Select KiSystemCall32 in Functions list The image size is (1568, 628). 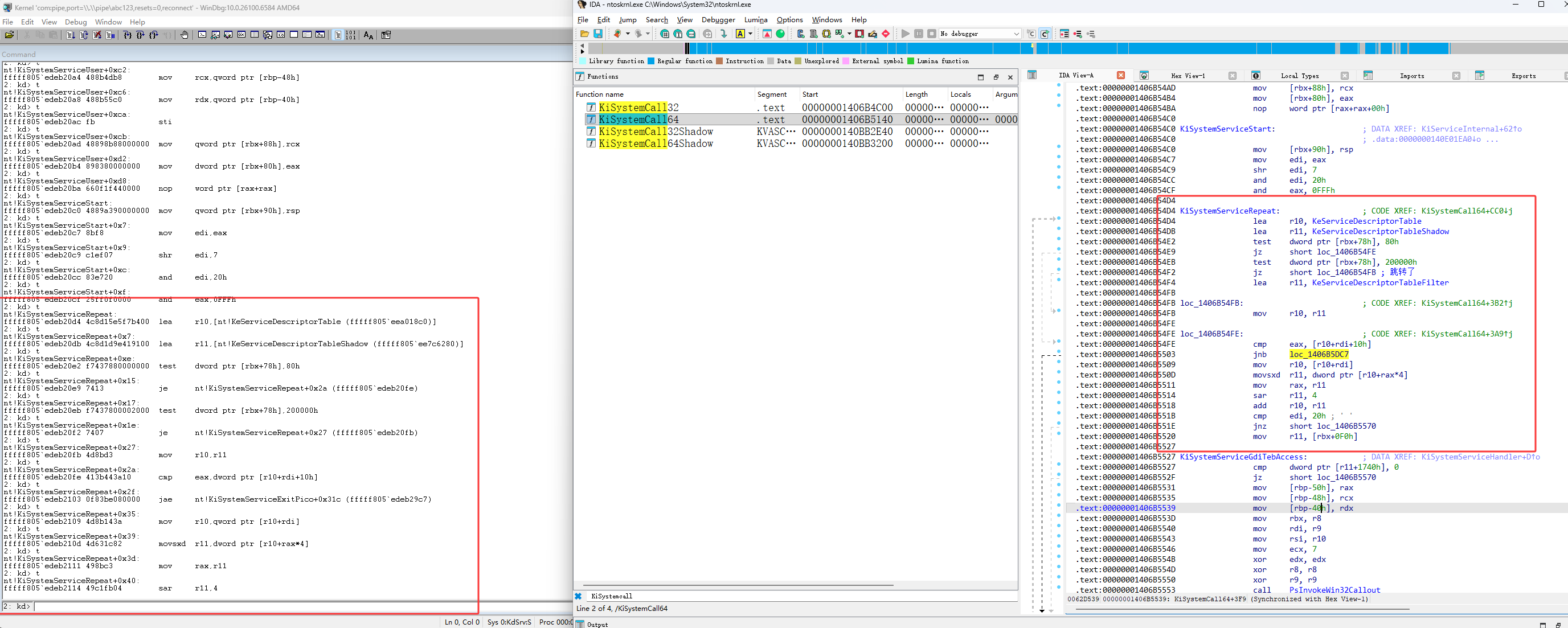(638, 108)
